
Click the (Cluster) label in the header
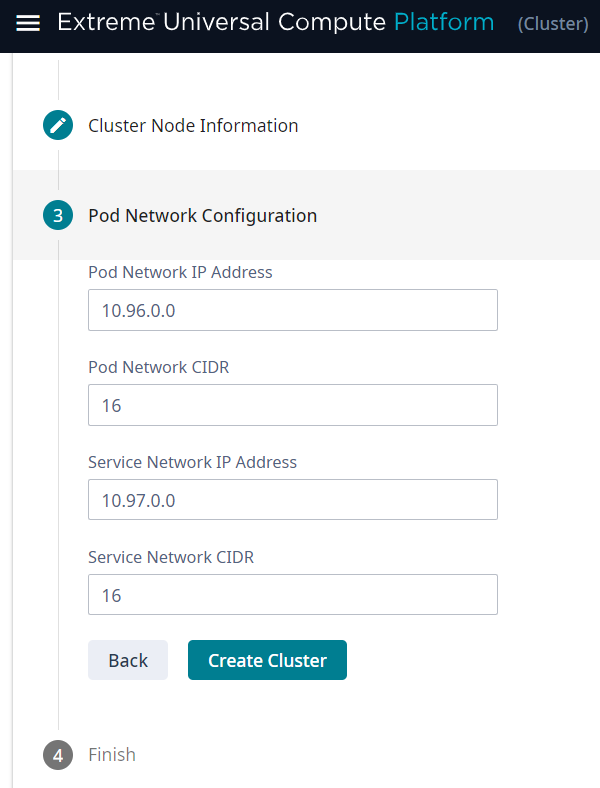click(552, 24)
